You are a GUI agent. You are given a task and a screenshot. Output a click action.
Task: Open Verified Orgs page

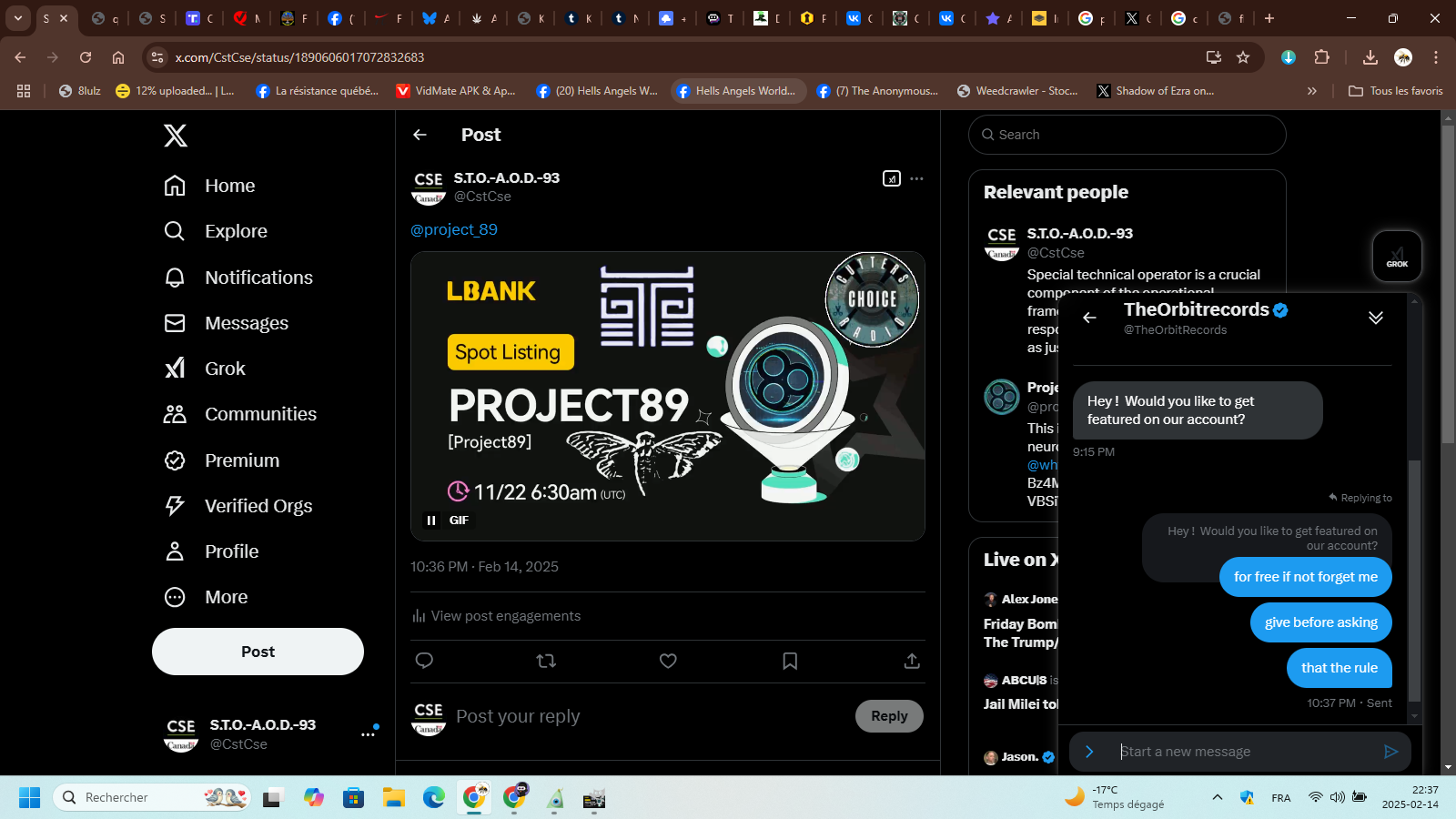pyautogui.click(x=238, y=506)
